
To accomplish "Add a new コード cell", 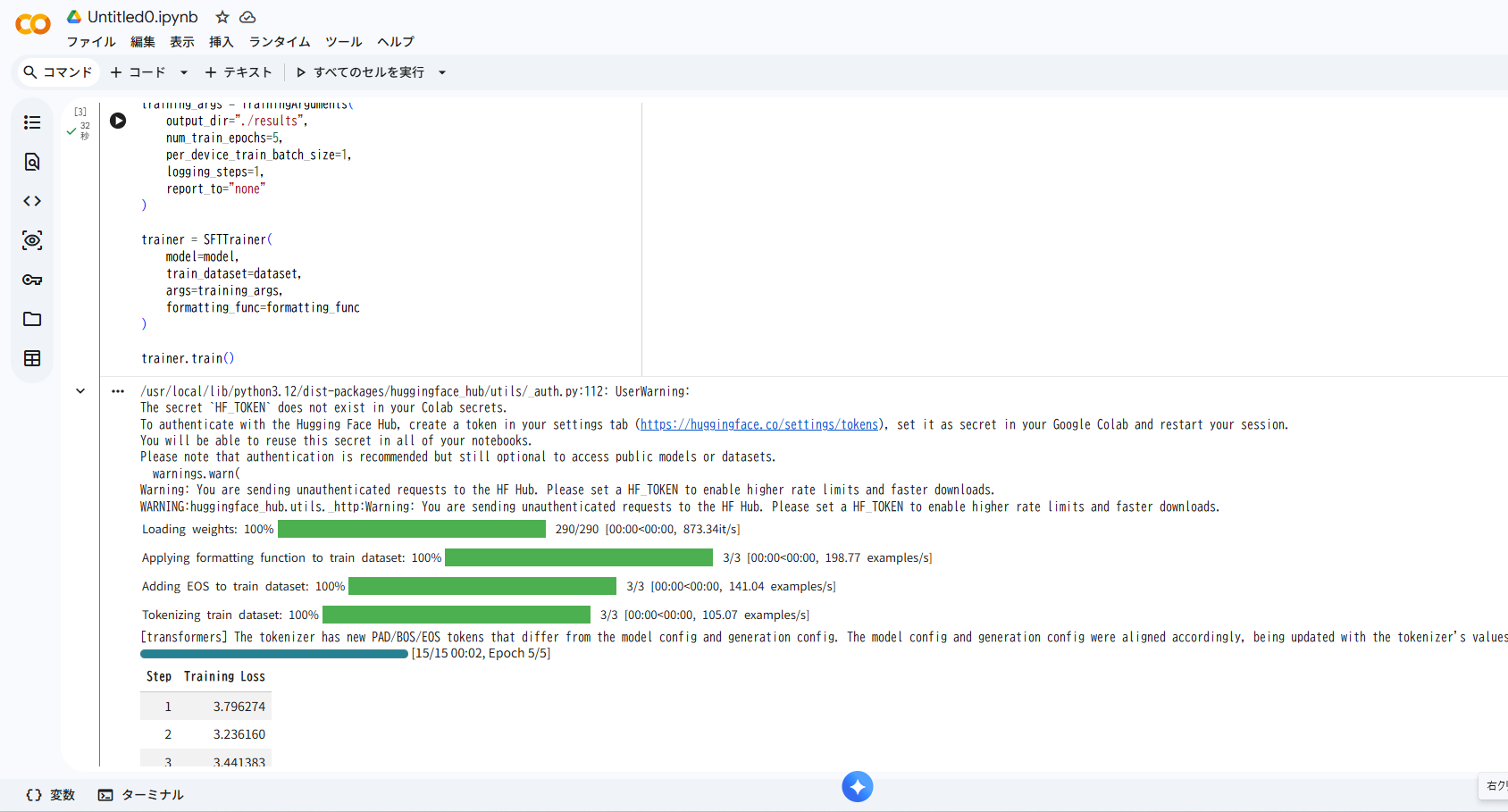I will click(138, 72).
